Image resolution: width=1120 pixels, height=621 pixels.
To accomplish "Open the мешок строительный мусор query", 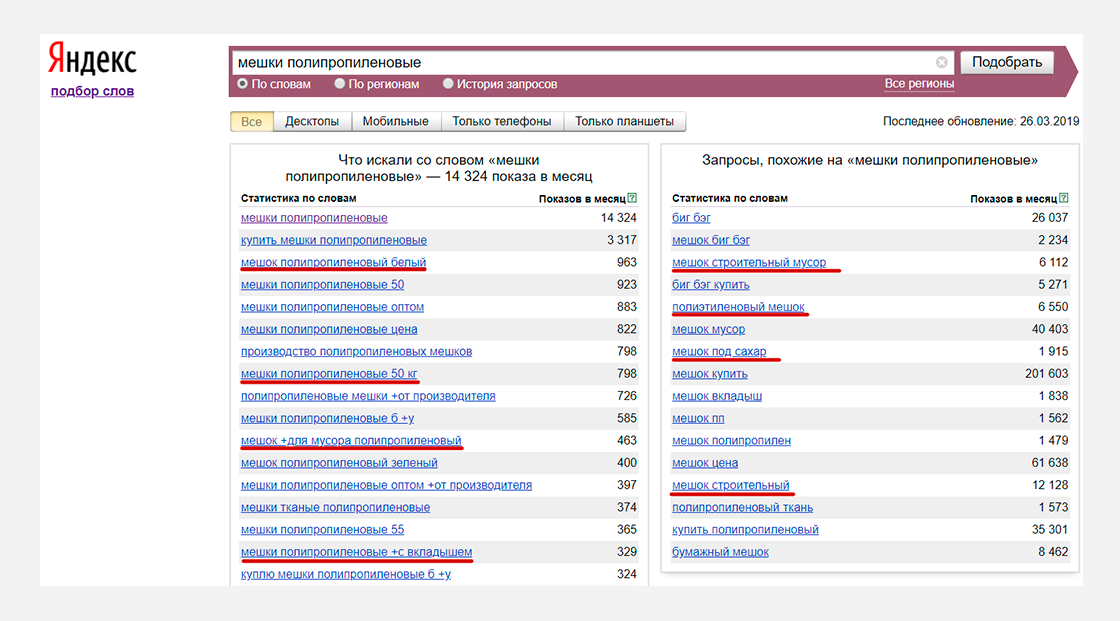I will pyautogui.click(x=749, y=262).
